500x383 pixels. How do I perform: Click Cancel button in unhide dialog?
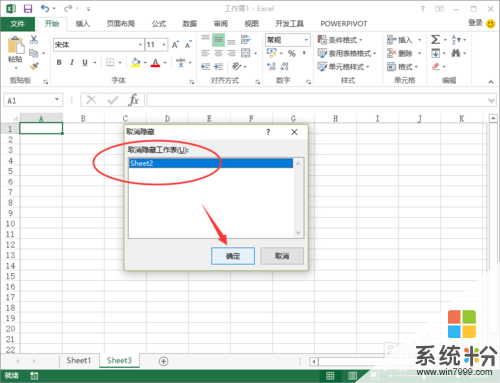(282, 256)
